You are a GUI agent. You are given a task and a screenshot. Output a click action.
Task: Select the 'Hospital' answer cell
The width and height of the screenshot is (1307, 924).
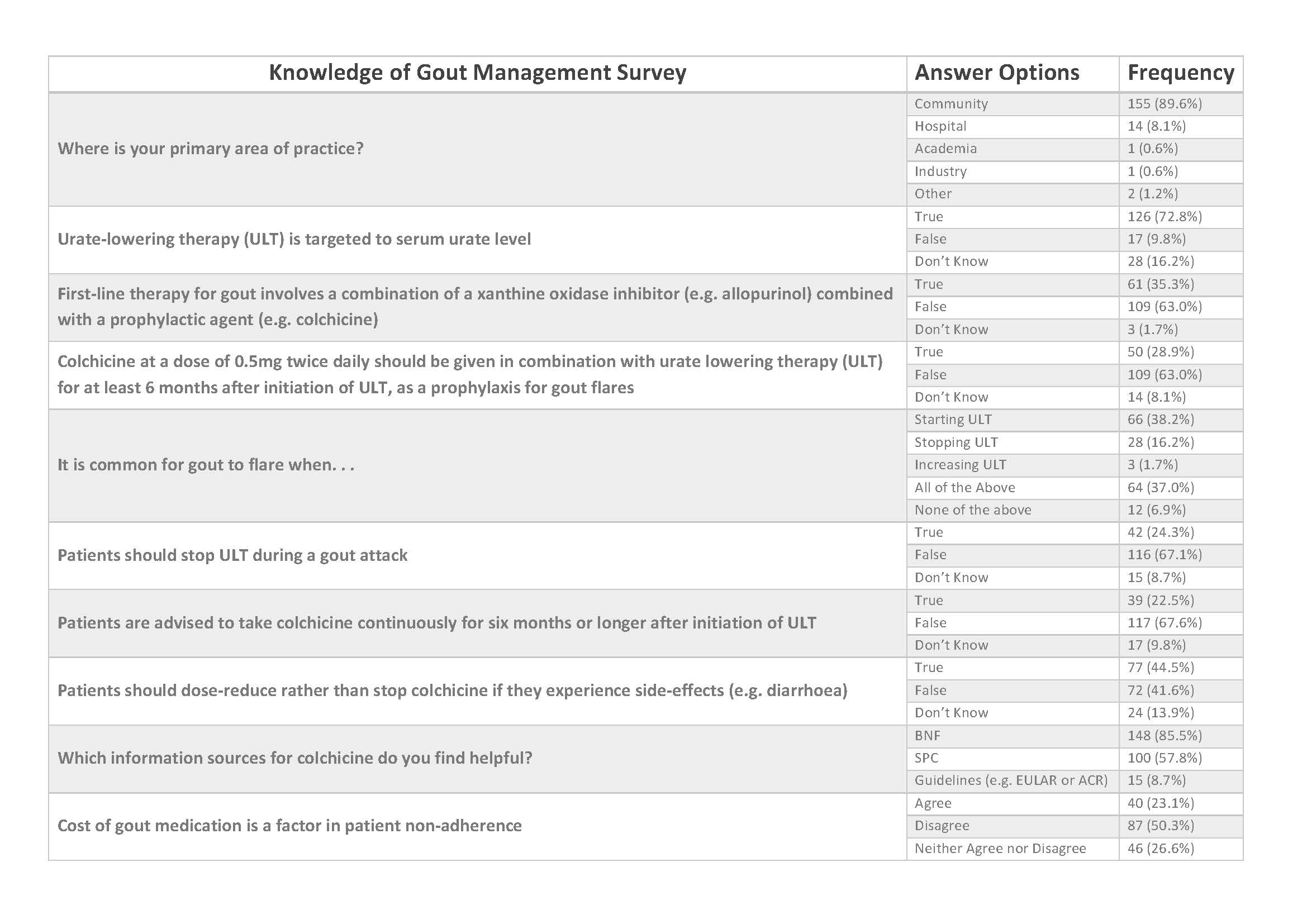(940, 126)
